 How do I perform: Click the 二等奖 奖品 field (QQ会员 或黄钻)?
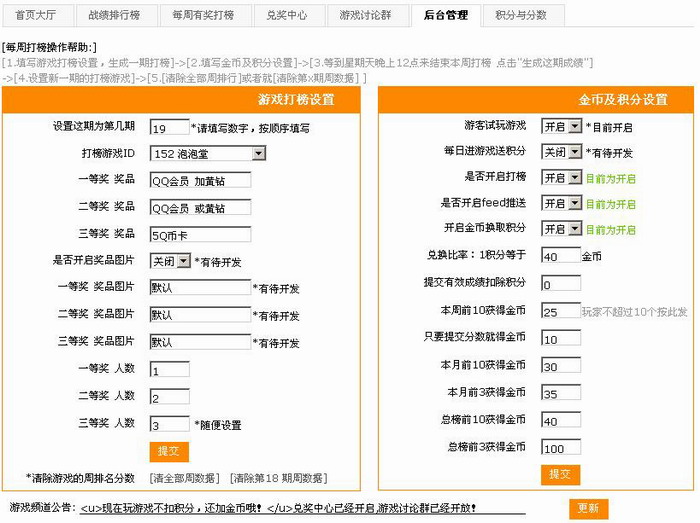pyautogui.click(x=200, y=207)
